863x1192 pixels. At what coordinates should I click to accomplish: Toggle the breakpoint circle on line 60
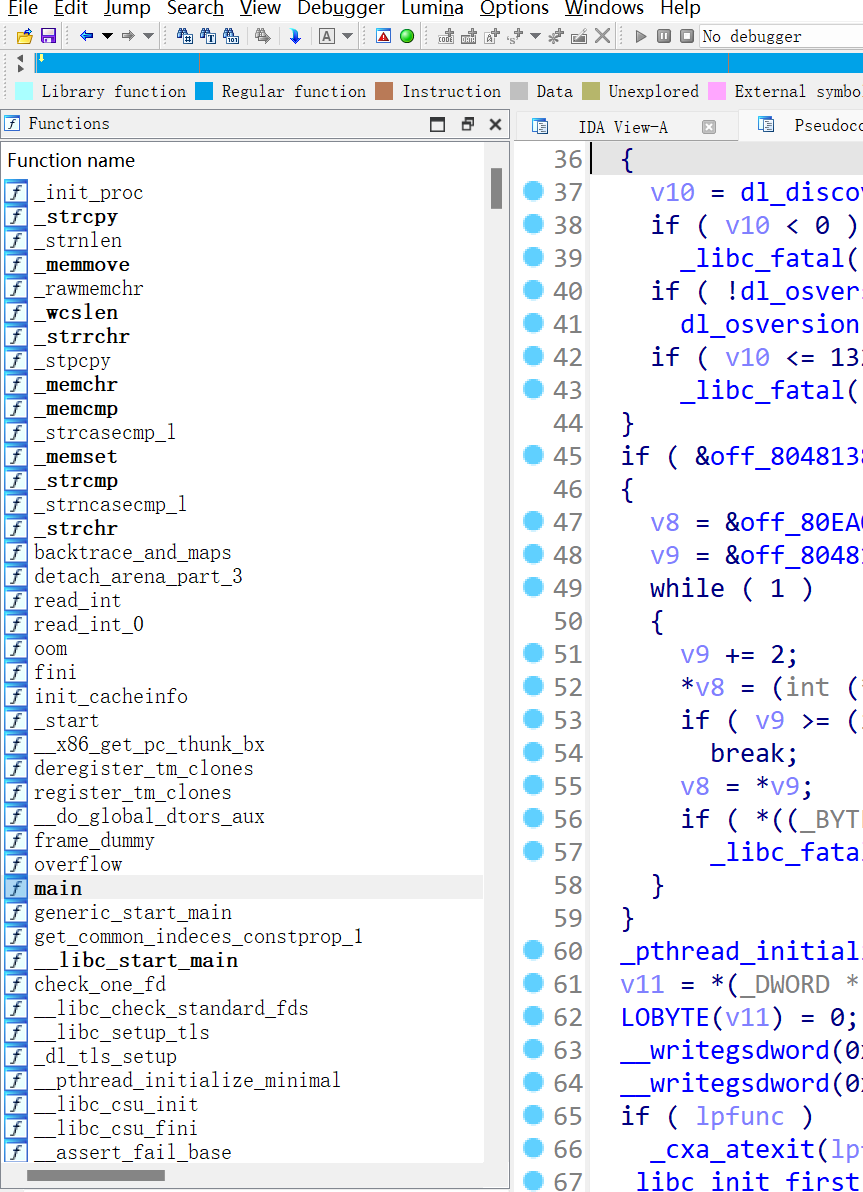(x=533, y=951)
